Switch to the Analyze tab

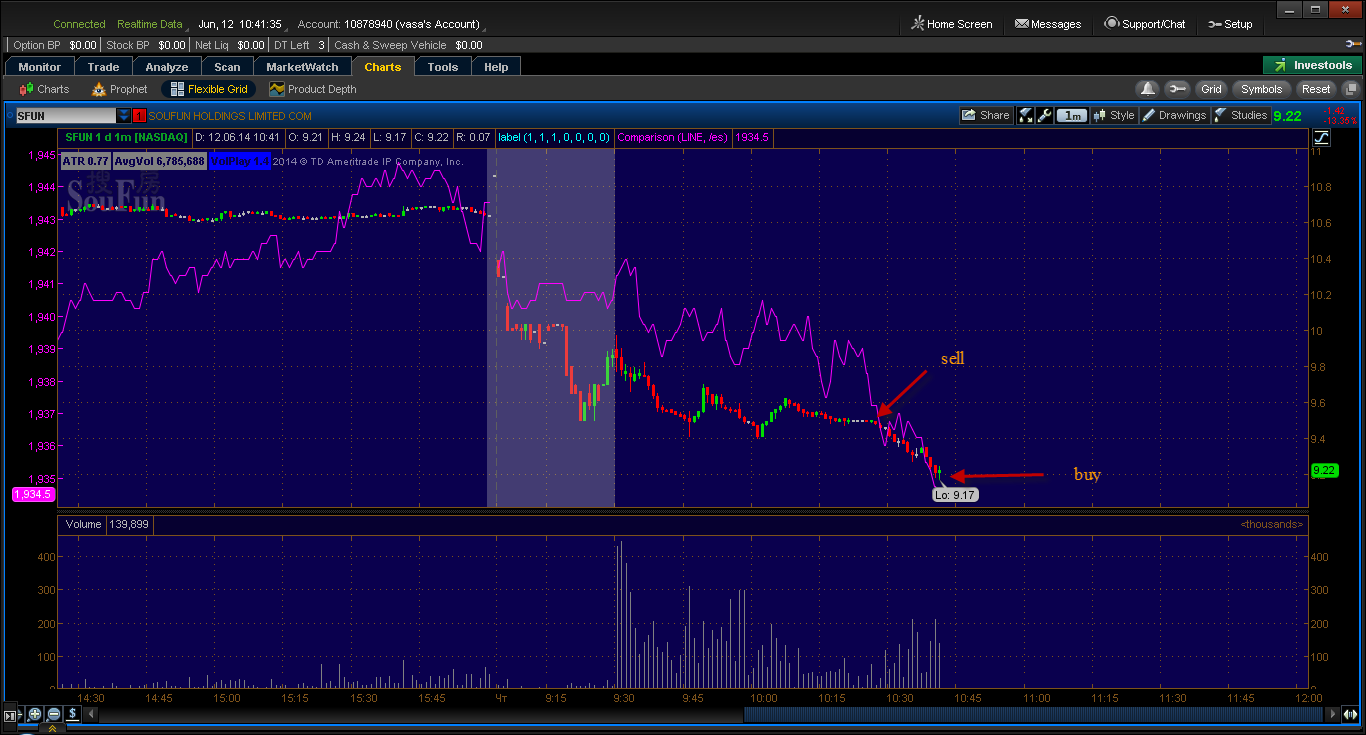[167, 67]
